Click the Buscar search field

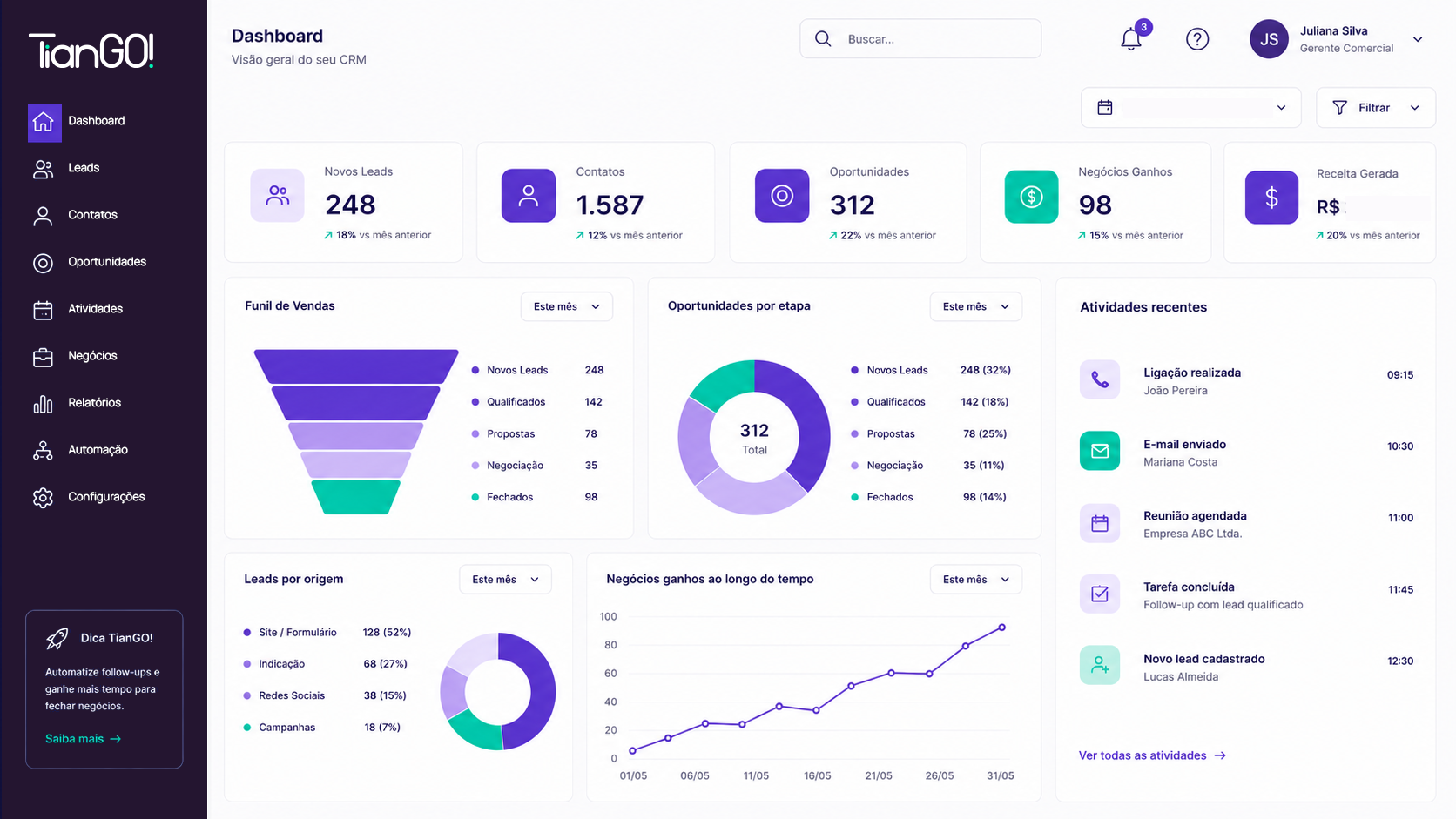coord(920,39)
